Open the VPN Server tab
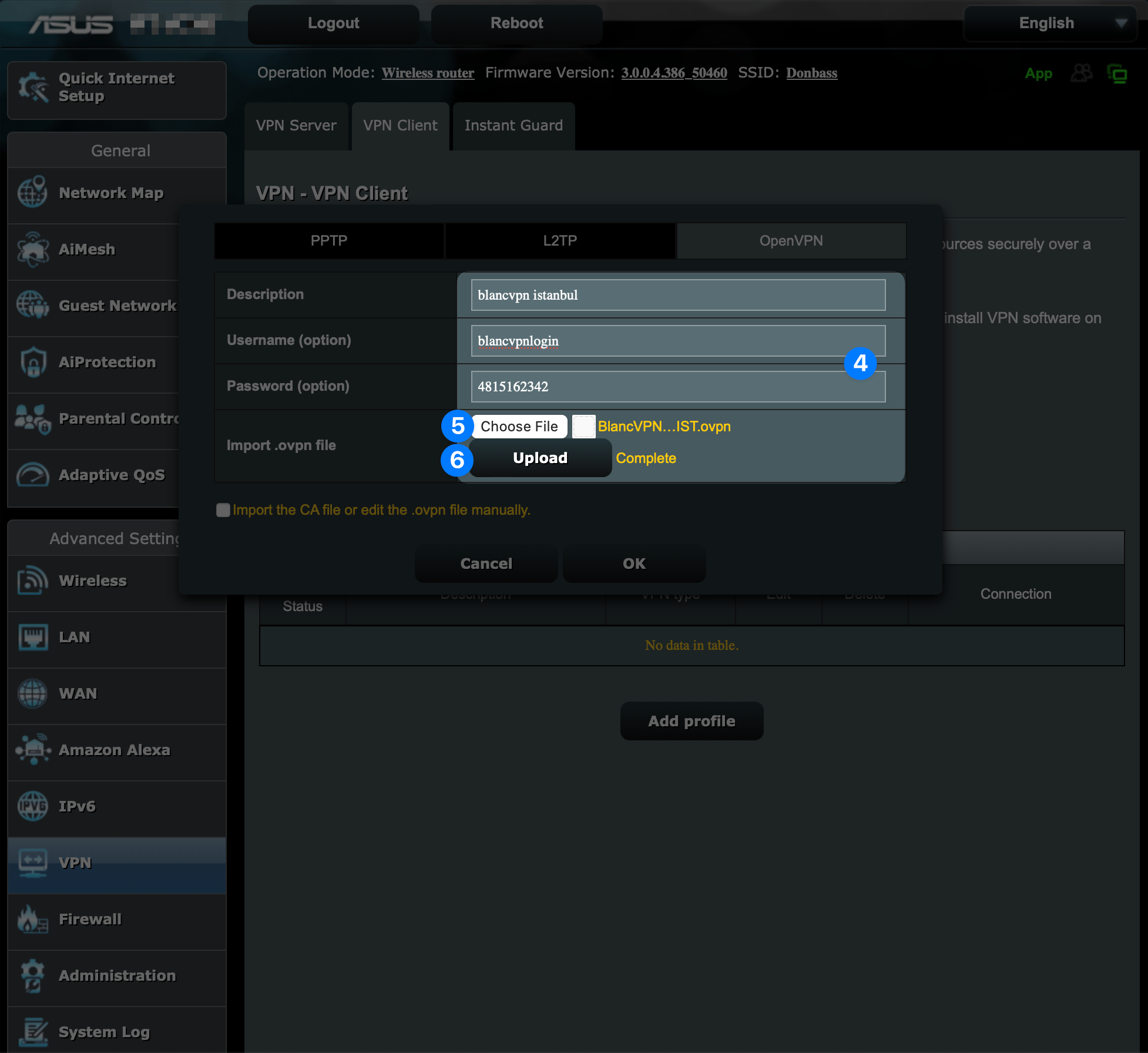This screenshot has height=1053, width=1148. 296,126
